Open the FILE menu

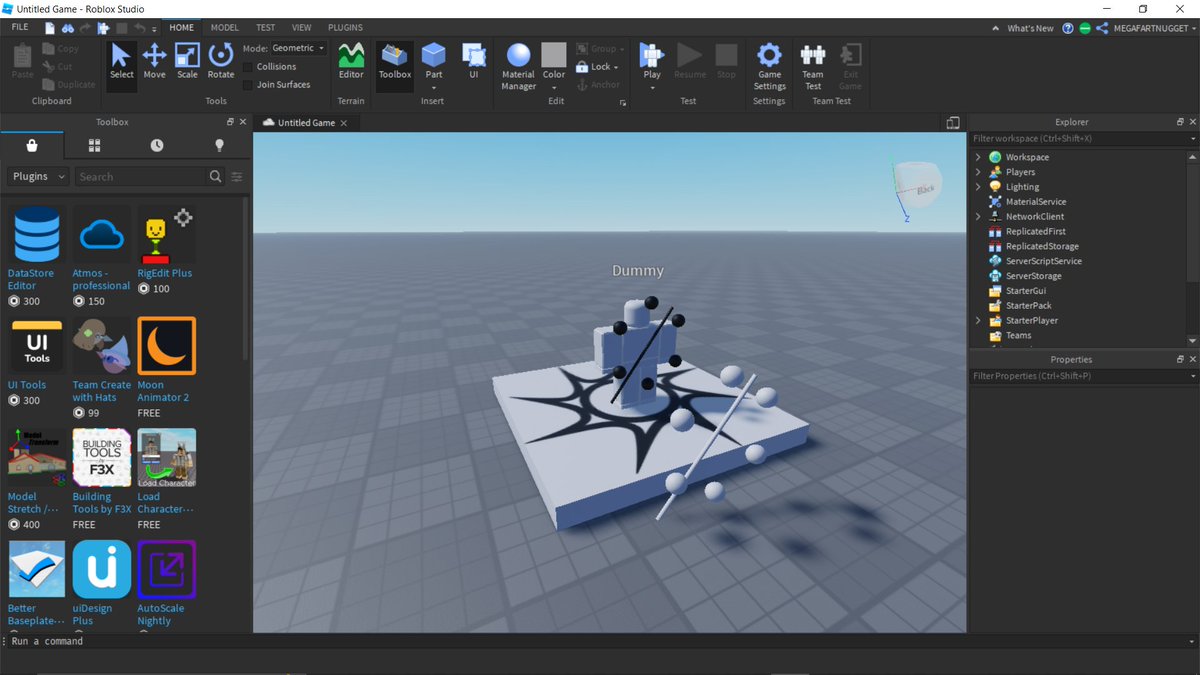pyautogui.click(x=20, y=28)
